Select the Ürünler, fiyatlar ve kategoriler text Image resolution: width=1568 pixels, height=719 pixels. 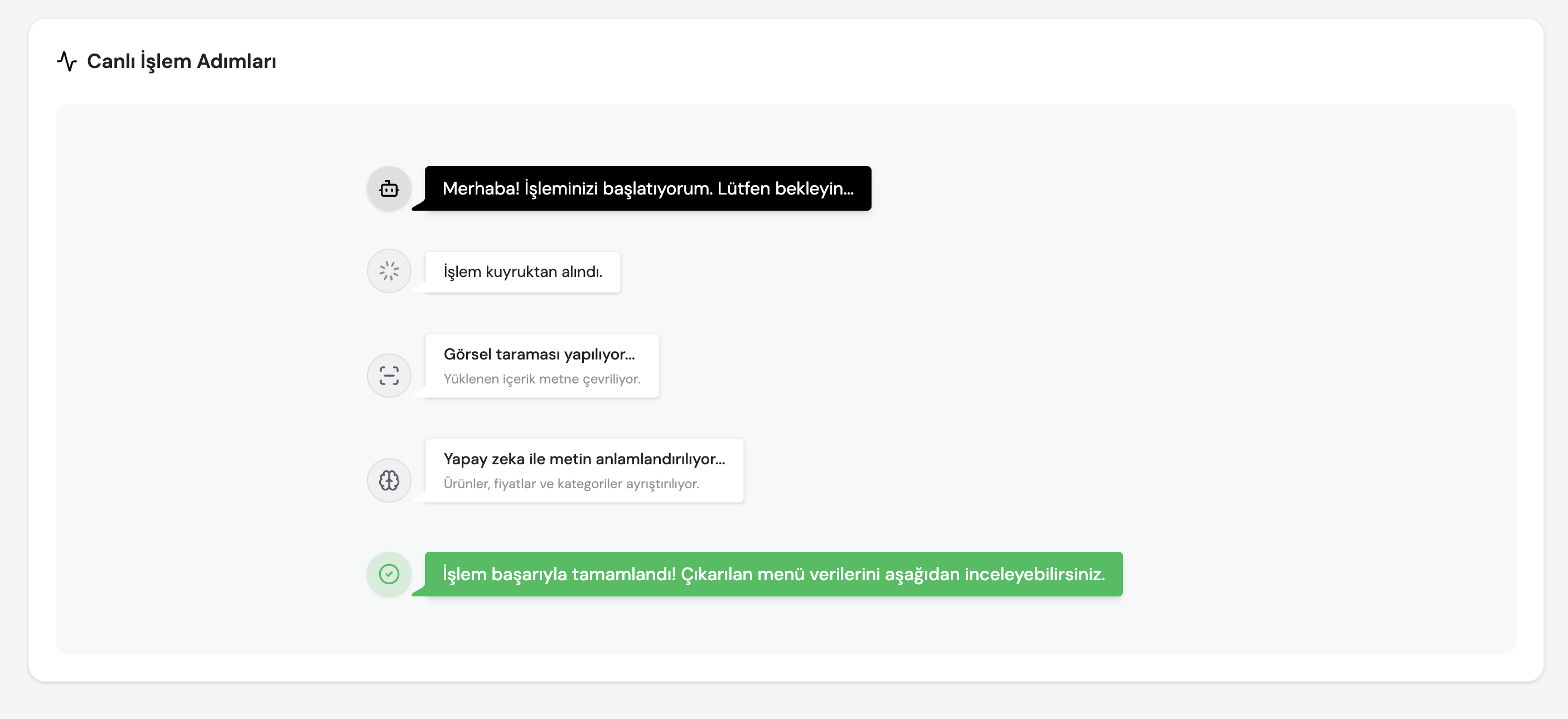coord(572,484)
